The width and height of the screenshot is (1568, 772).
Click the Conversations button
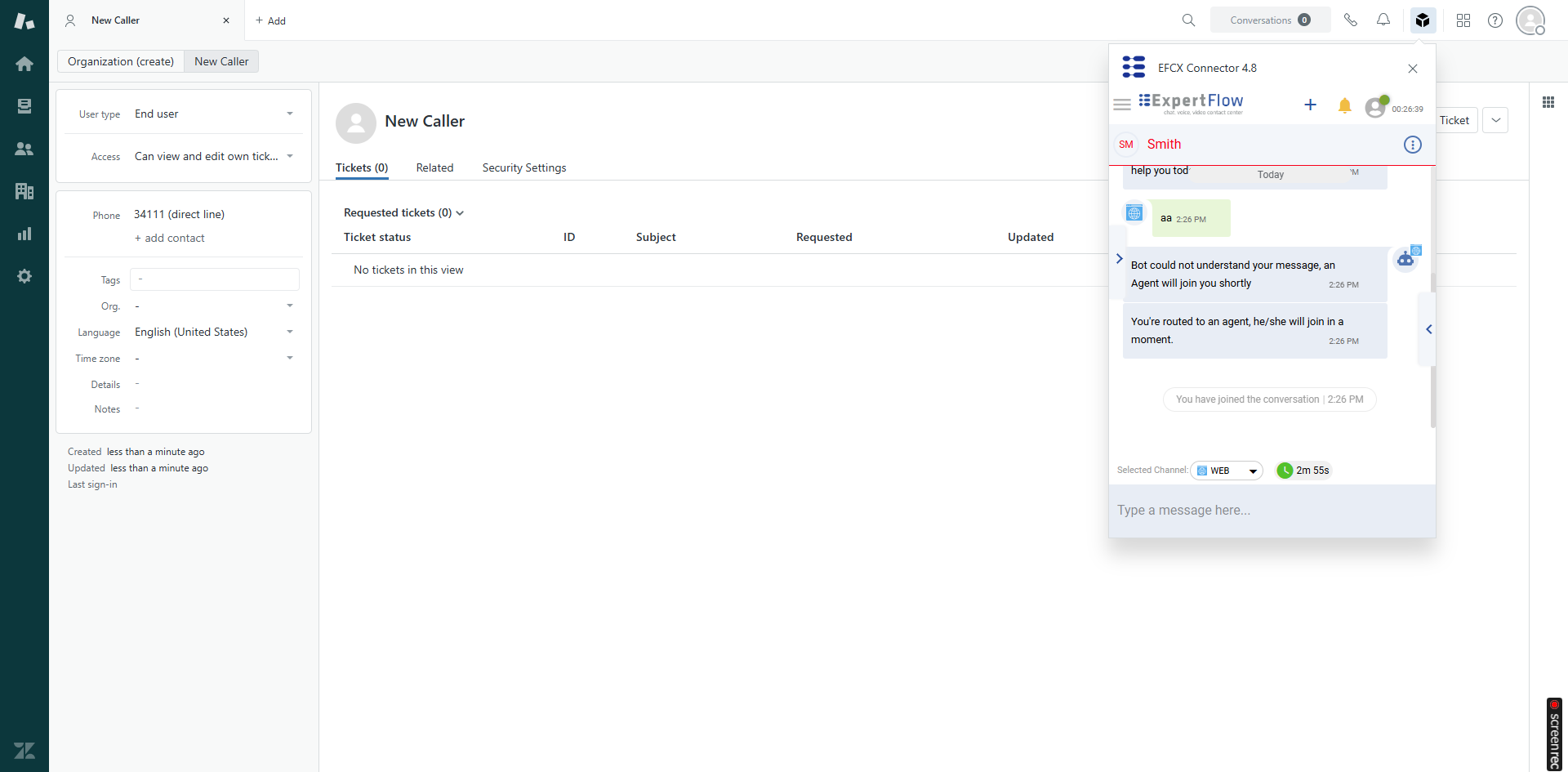(1270, 20)
